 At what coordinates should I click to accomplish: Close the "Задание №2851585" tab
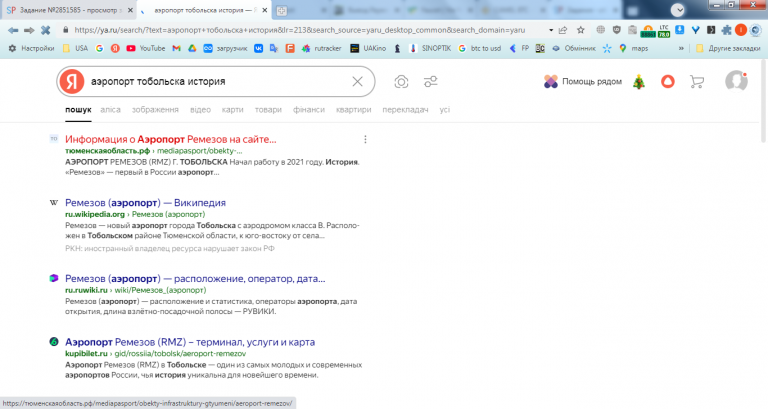tap(130, 10)
